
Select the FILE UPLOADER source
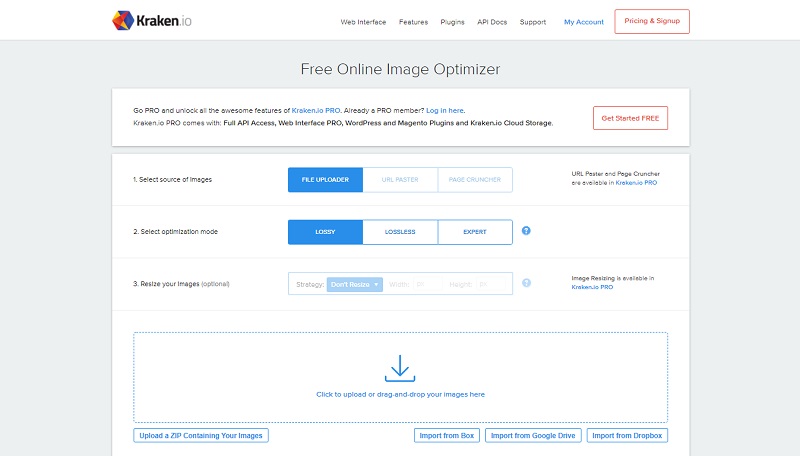click(x=326, y=180)
